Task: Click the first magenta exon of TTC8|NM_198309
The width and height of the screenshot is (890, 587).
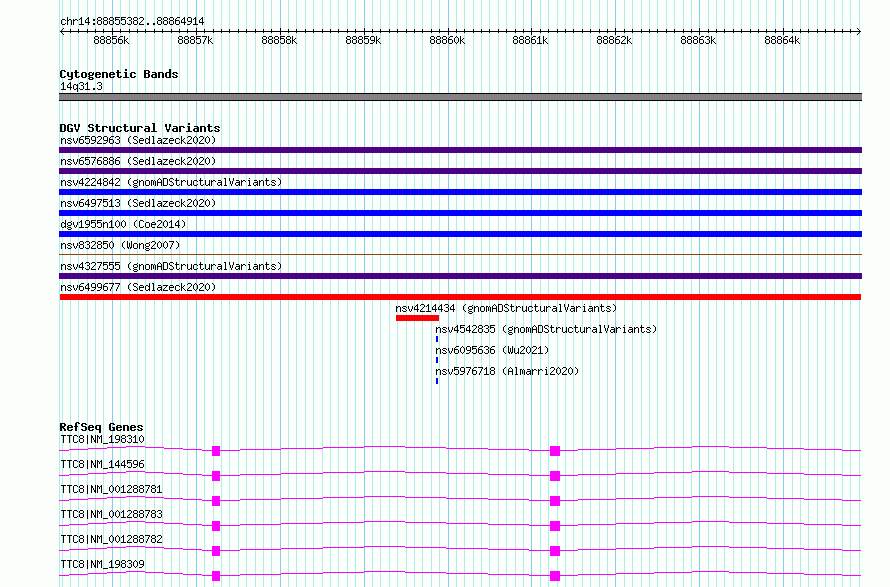Action: tap(216, 576)
